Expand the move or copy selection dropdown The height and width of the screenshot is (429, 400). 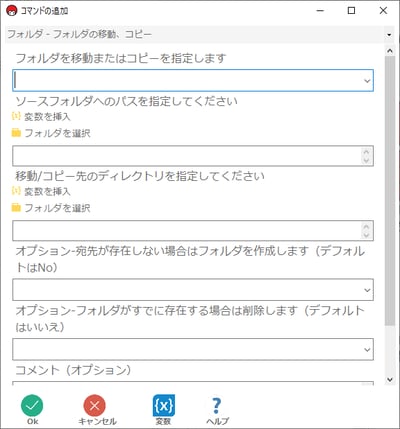[193, 80]
